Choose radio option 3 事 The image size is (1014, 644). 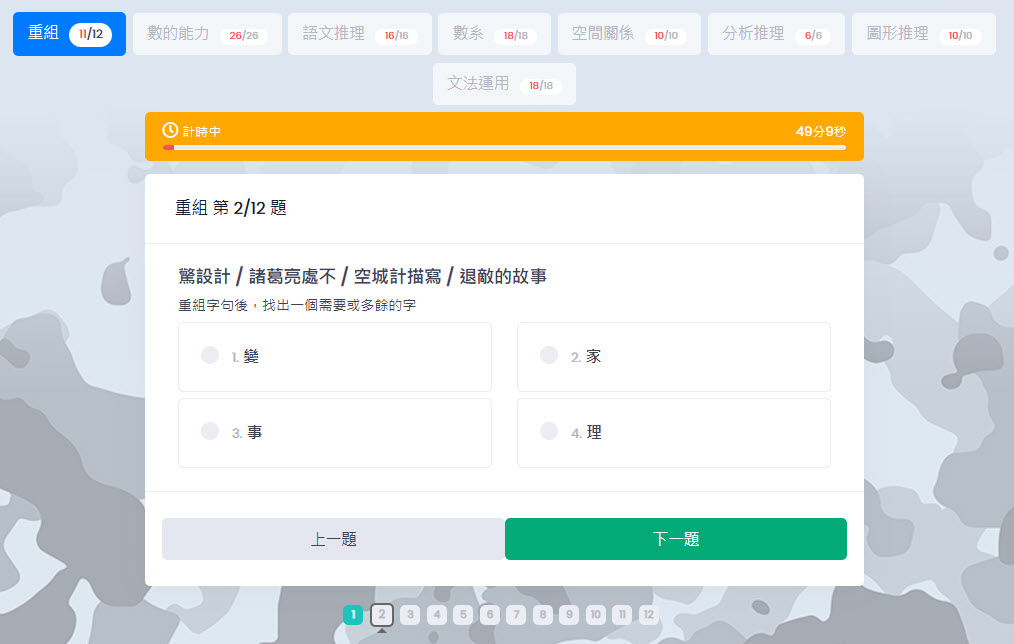[210, 431]
